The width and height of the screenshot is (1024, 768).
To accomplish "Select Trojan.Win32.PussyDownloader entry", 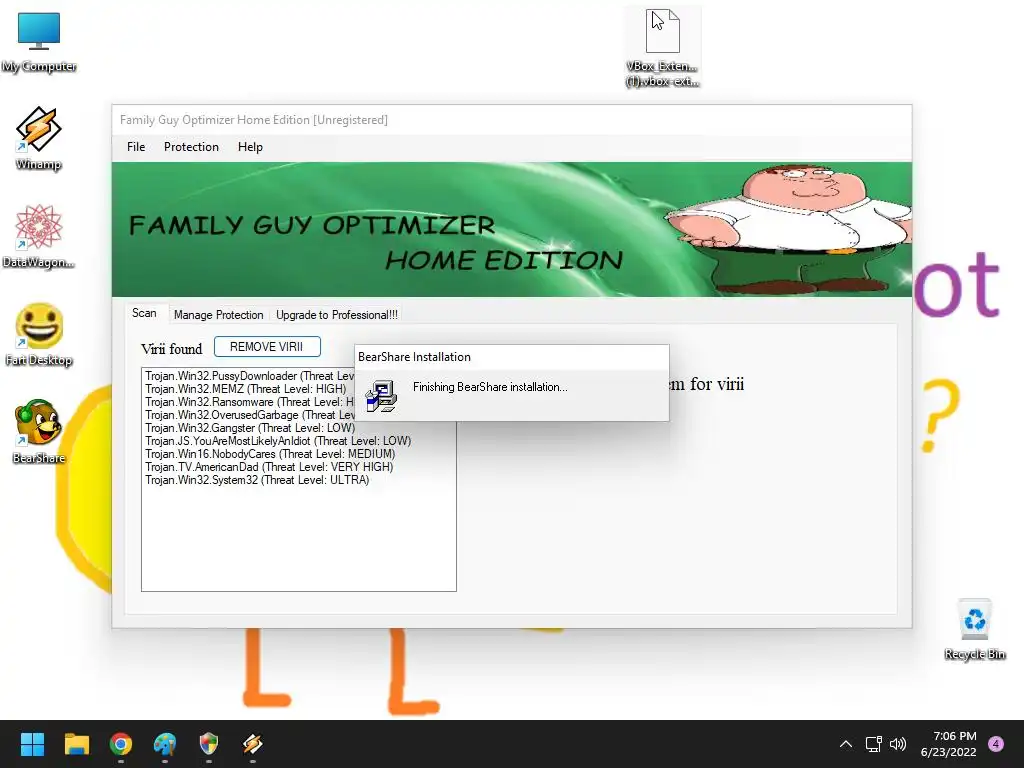I will pyautogui.click(x=249, y=376).
